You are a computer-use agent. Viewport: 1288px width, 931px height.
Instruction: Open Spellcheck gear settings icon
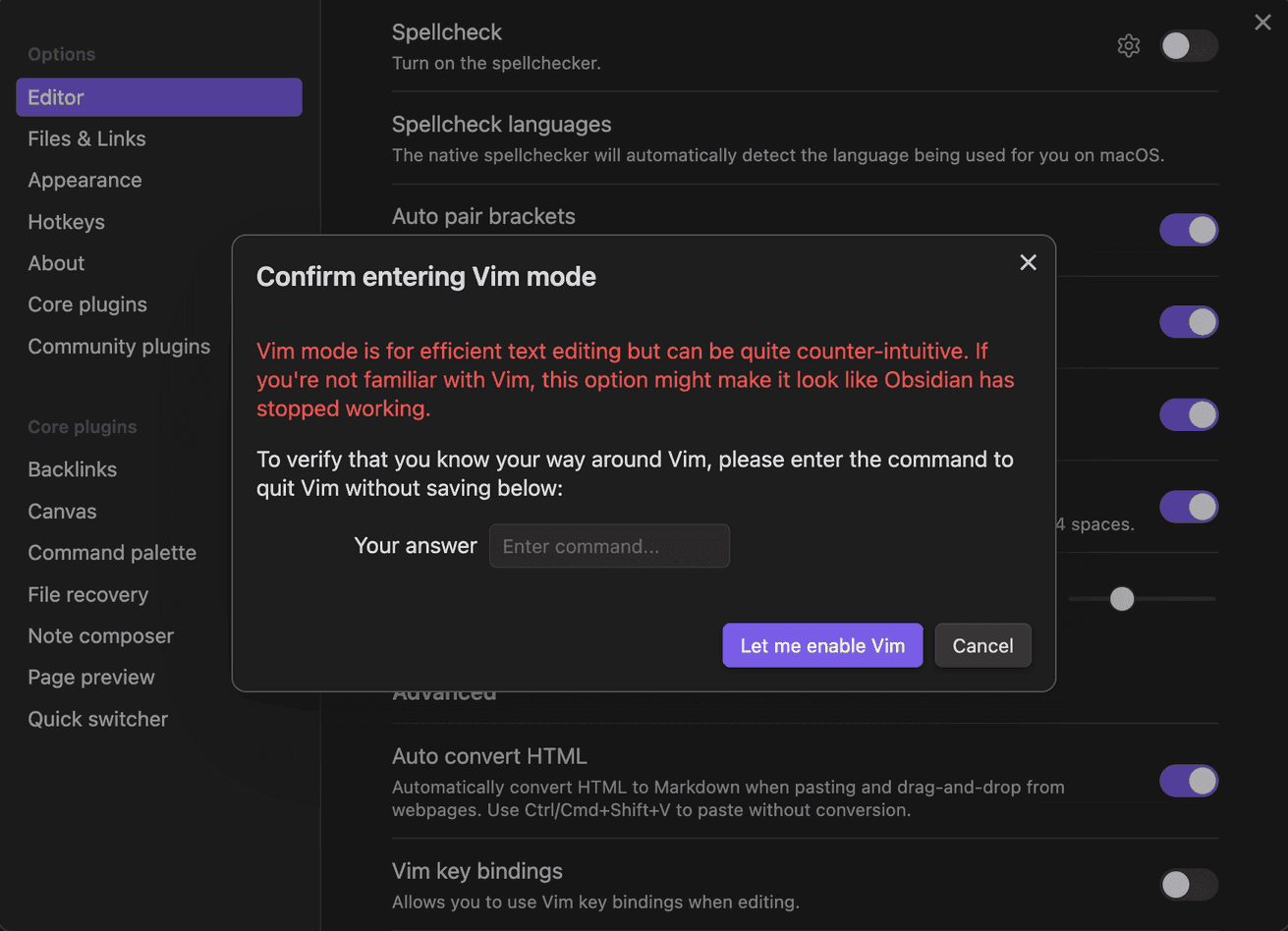(x=1129, y=46)
